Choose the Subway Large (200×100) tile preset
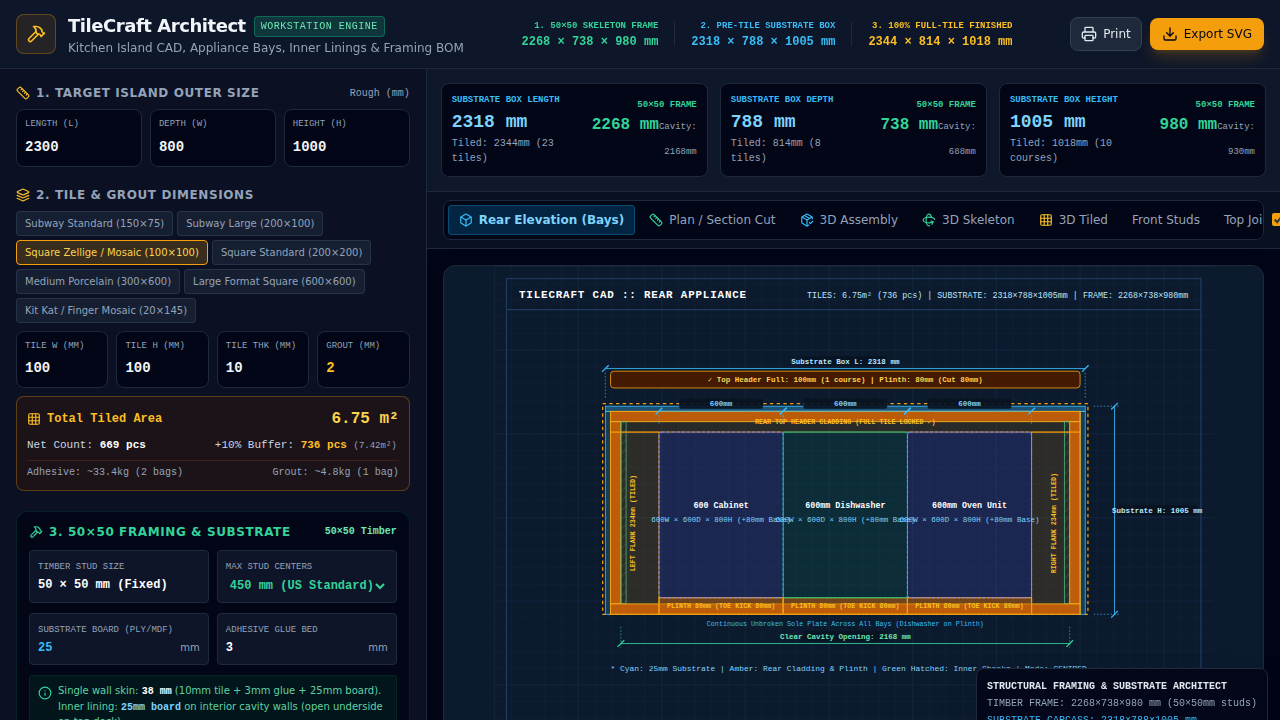The height and width of the screenshot is (720, 1280). [250, 224]
